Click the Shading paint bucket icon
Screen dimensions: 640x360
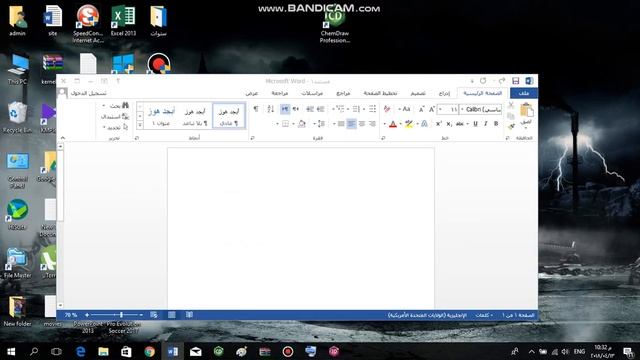tap(302, 124)
